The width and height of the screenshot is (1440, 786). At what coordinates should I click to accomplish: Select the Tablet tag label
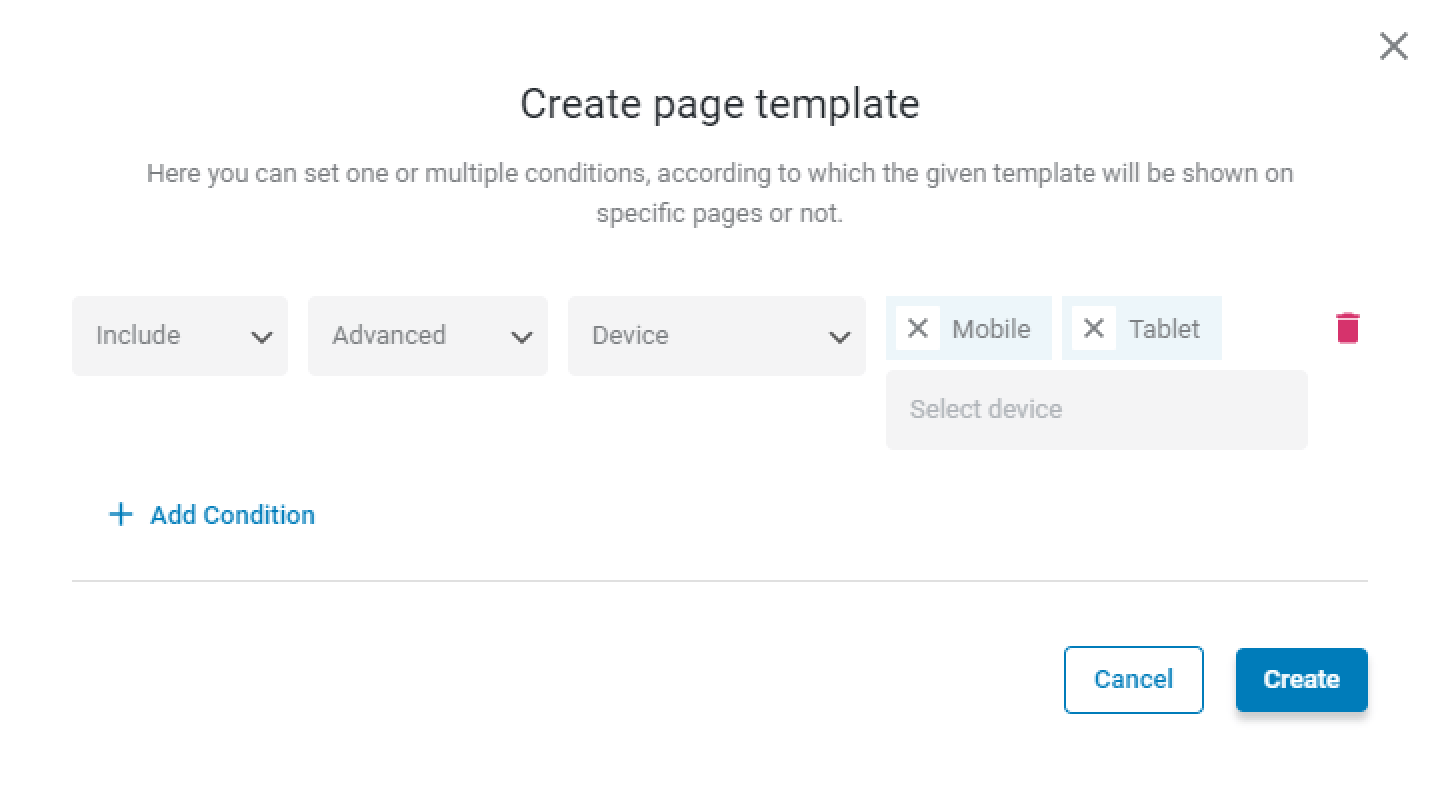(1164, 329)
